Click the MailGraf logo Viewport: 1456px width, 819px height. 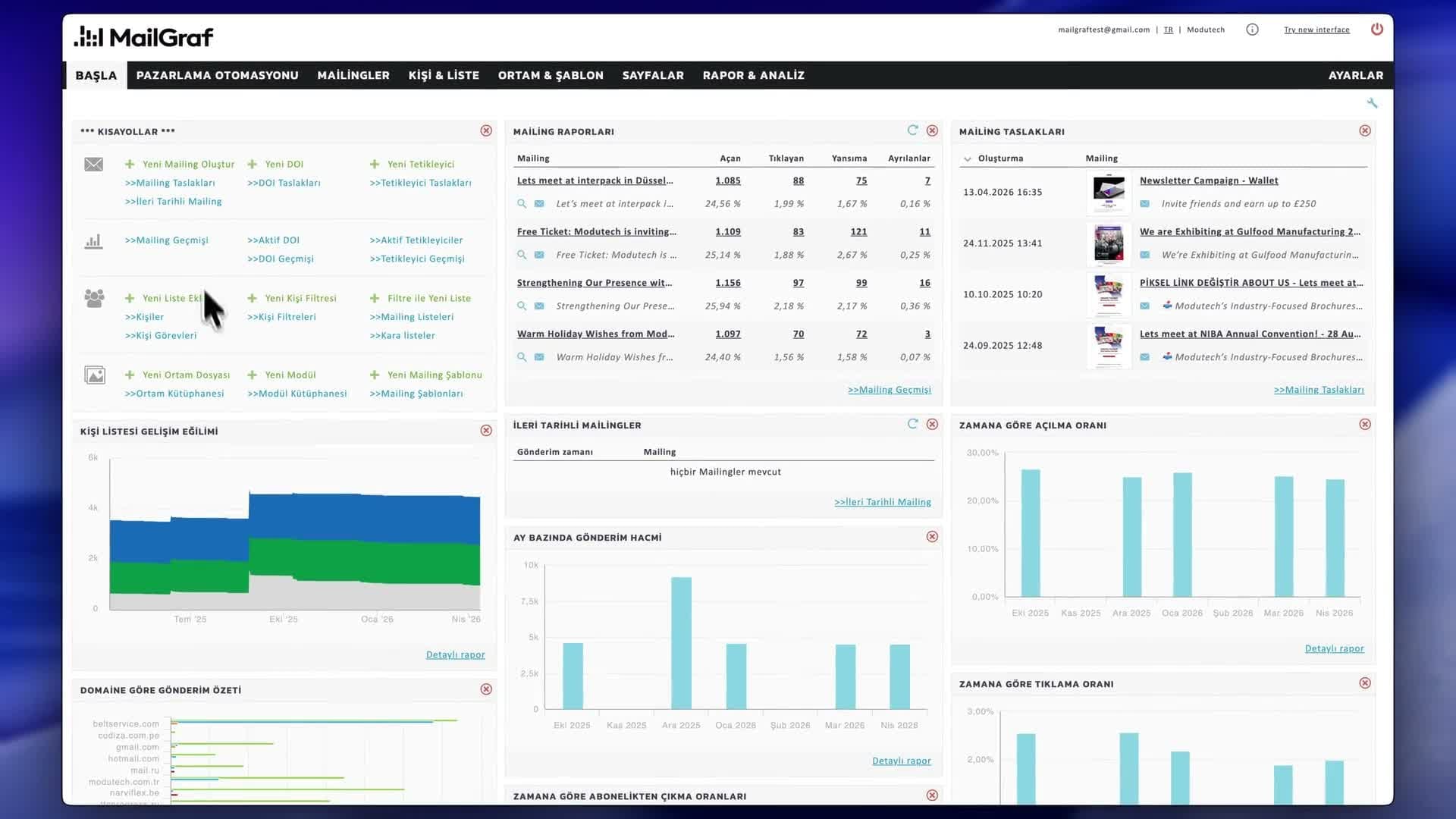tap(144, 36)
